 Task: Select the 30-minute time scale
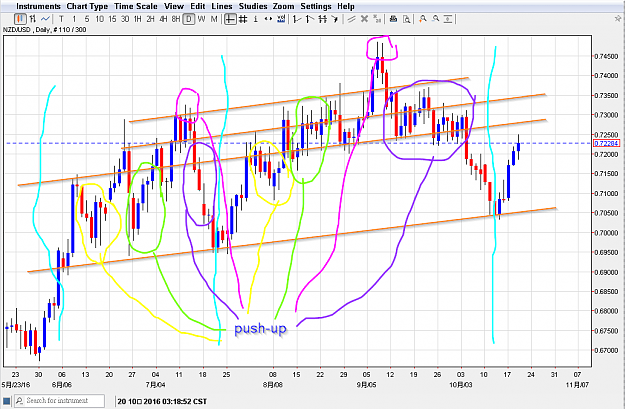coord(125,19)
